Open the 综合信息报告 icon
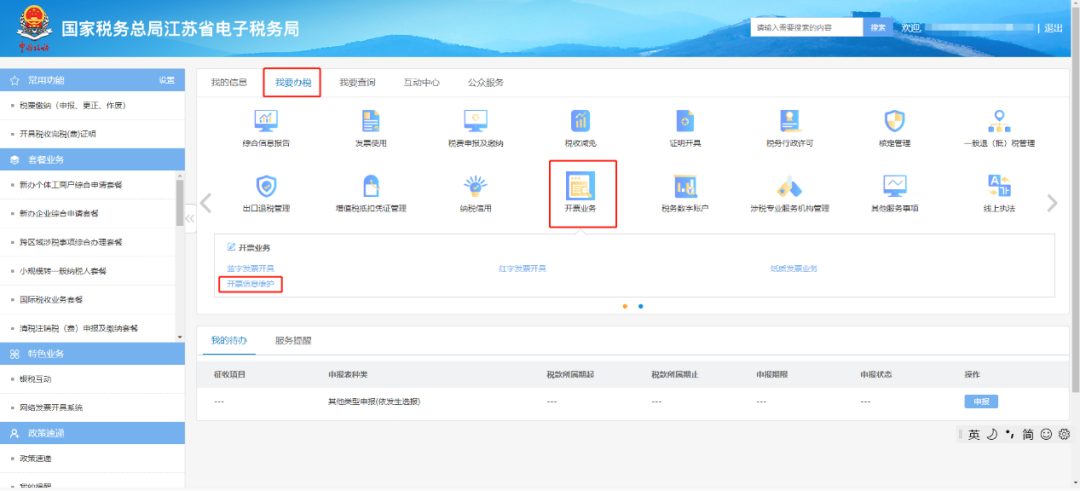 (266, 121)
